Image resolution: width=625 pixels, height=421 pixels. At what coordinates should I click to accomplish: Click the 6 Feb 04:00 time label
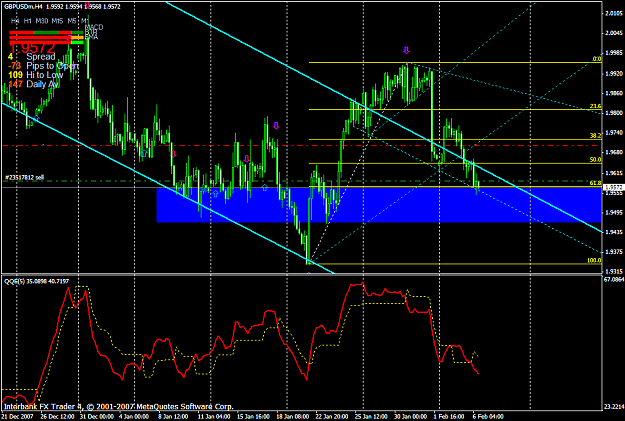(x=488, y=417)
